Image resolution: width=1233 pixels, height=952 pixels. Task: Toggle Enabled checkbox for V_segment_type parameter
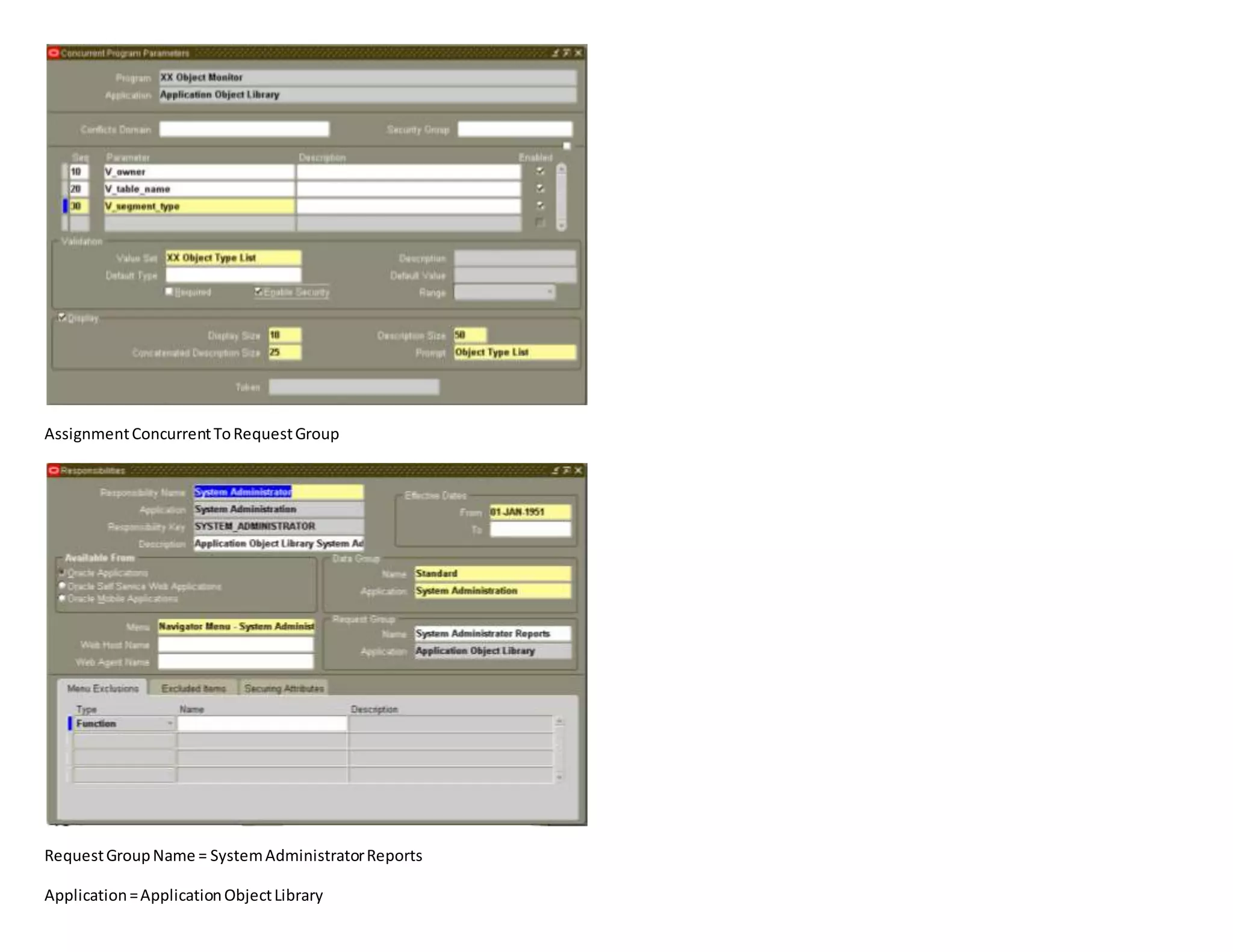pos(540,205)
